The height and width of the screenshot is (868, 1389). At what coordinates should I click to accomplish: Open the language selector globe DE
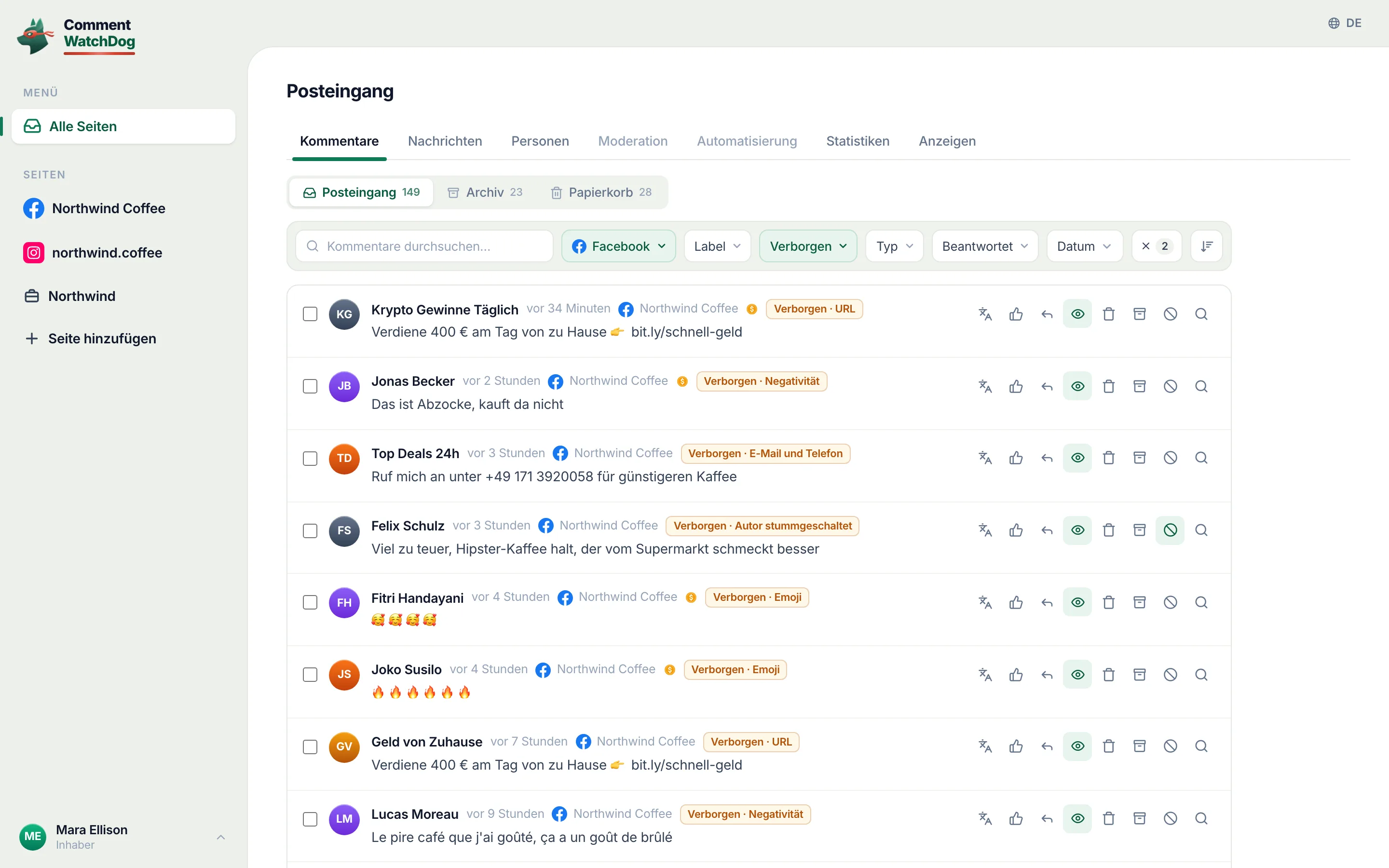(1345, 23)
